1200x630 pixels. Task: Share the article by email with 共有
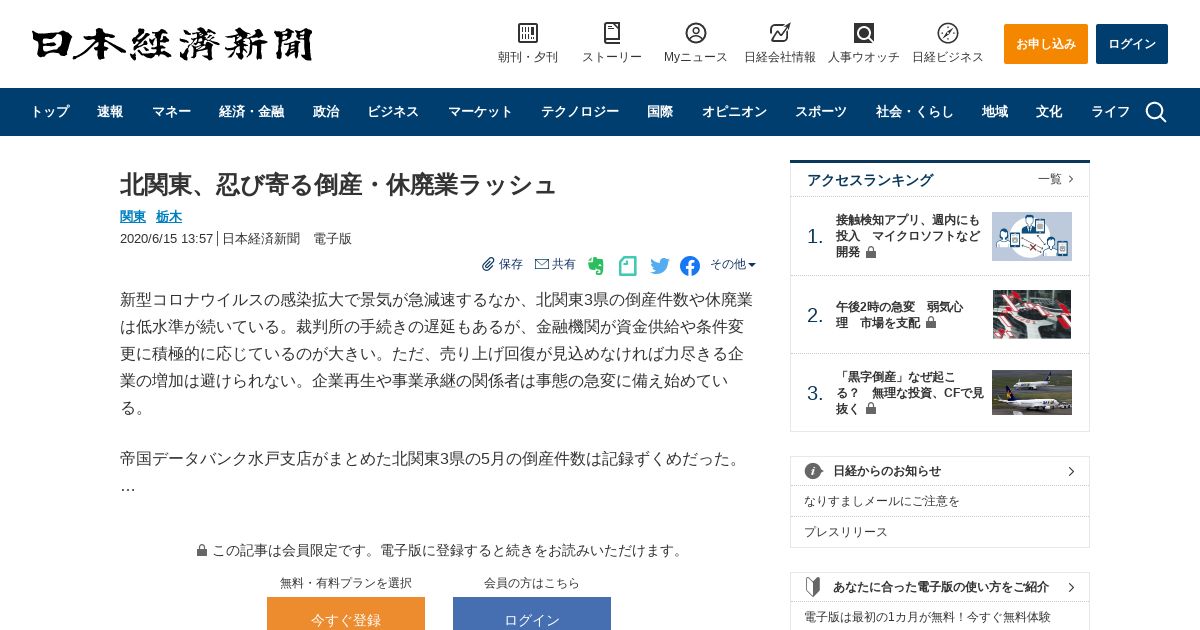(555, 264)
